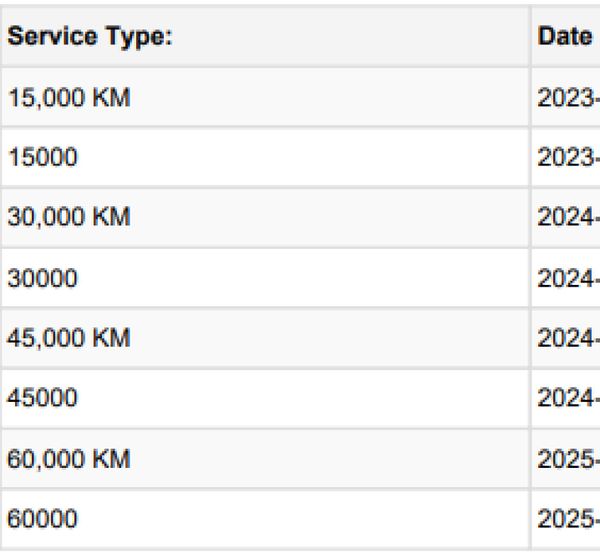Click empty space in 30,000 KM row
Screen dimensions: 600x553
329,217
